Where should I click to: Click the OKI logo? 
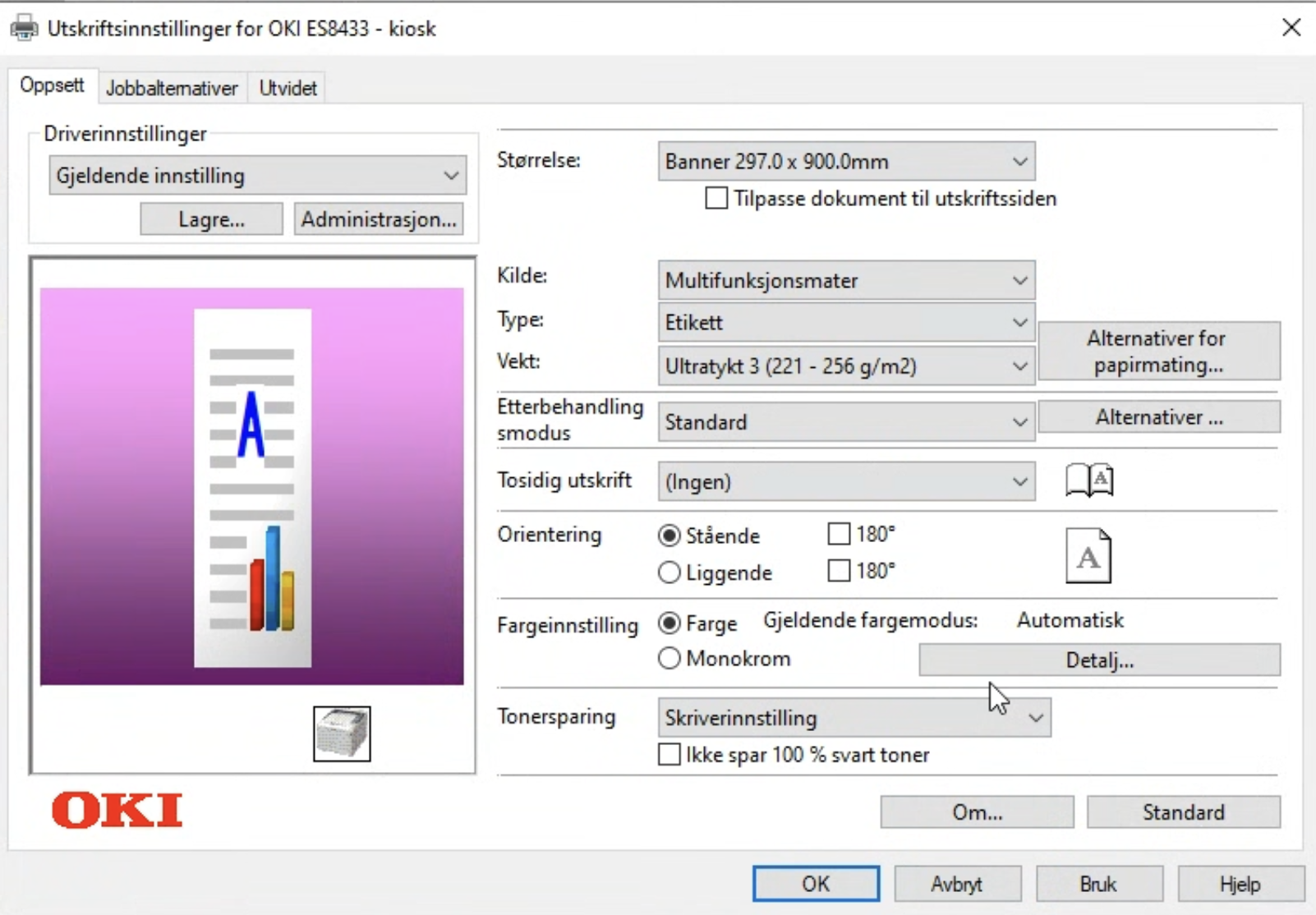click(117, 811)
